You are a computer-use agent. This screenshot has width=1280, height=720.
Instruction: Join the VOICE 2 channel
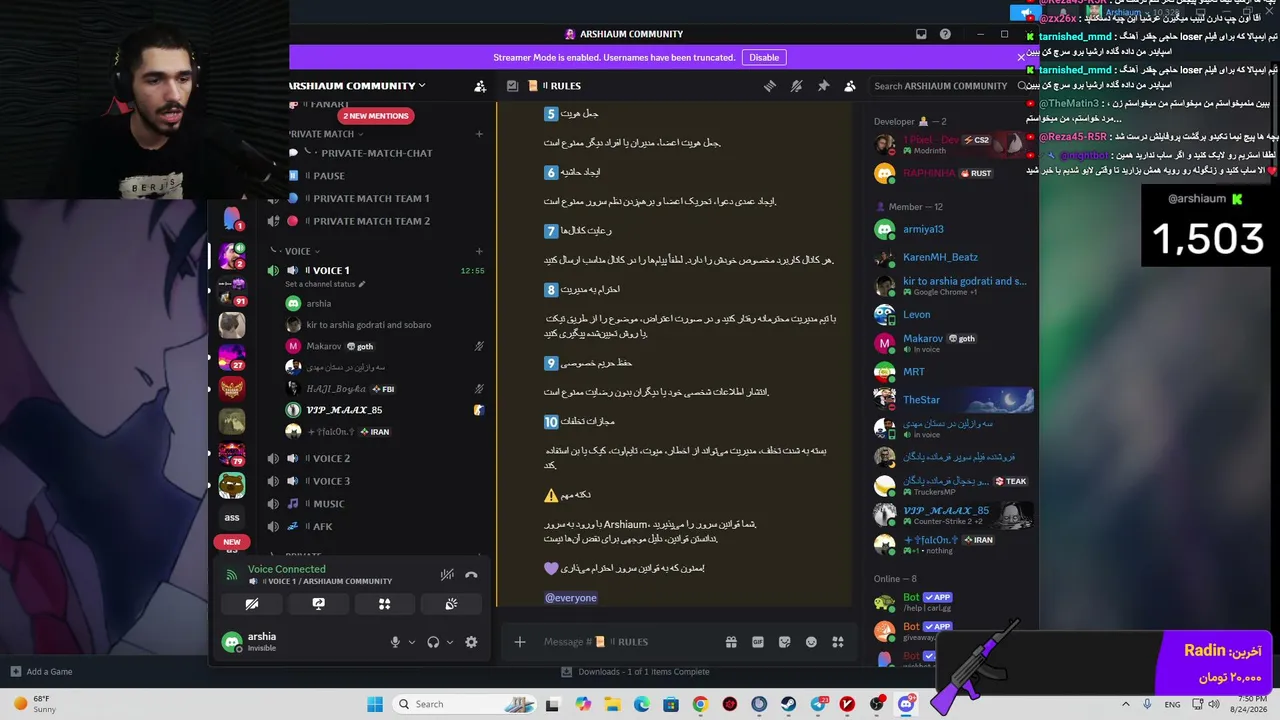tap(378, 458)
